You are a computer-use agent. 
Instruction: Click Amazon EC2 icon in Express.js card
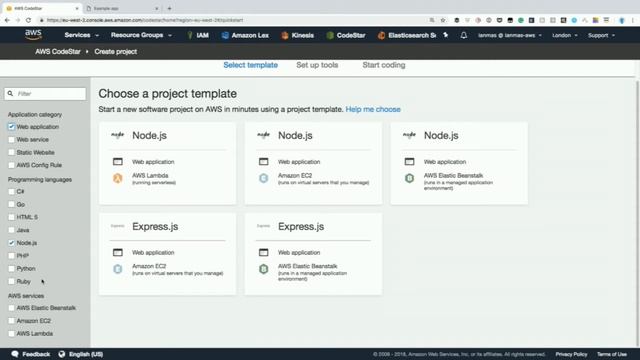click(118, 269)
